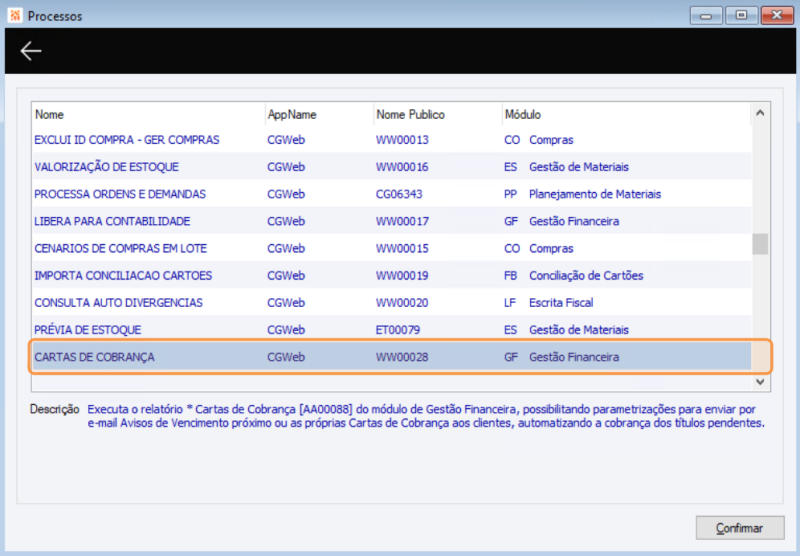
Task: Click the vertical scrollbar thumb
Action: click(760, 244)
